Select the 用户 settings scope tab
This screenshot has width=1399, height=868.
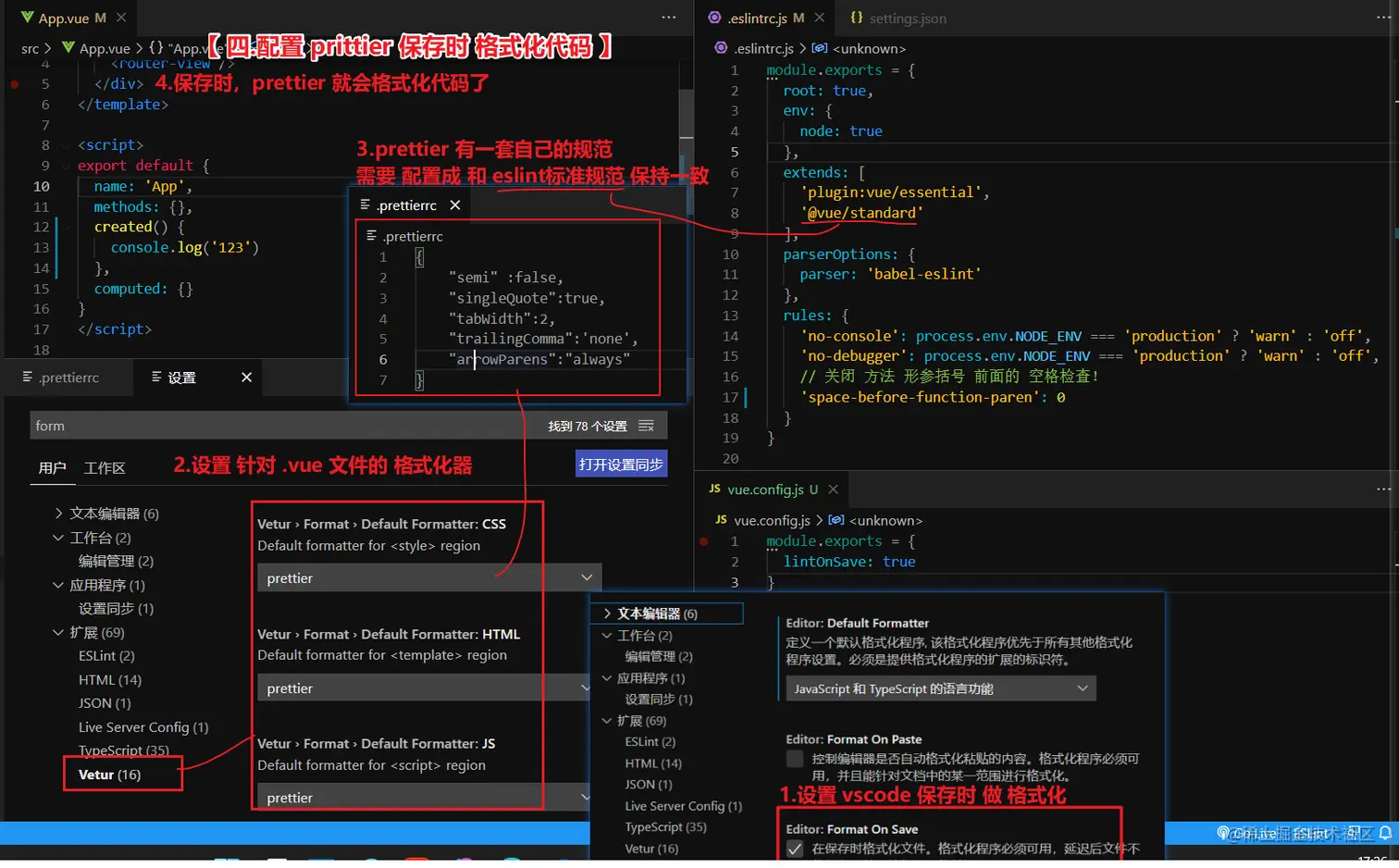click(52, 468)
